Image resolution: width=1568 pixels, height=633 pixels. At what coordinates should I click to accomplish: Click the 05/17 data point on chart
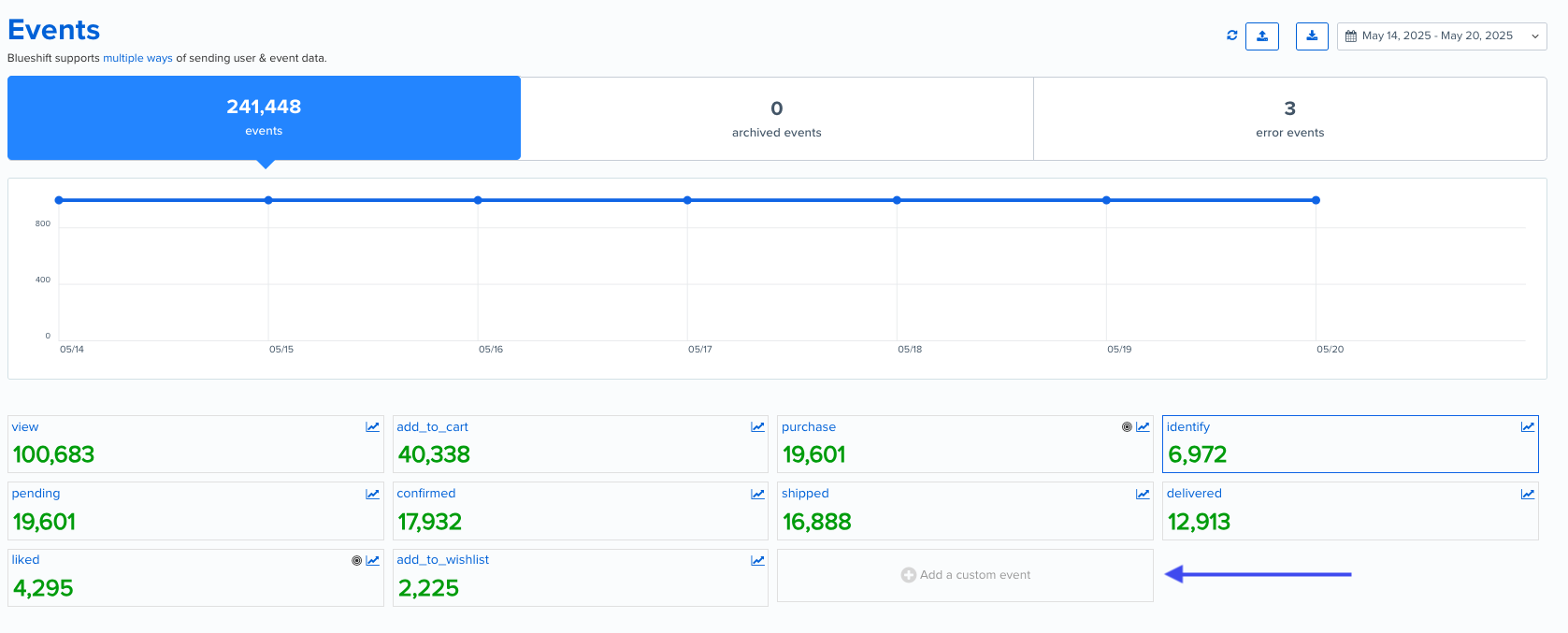click(687, 200)
